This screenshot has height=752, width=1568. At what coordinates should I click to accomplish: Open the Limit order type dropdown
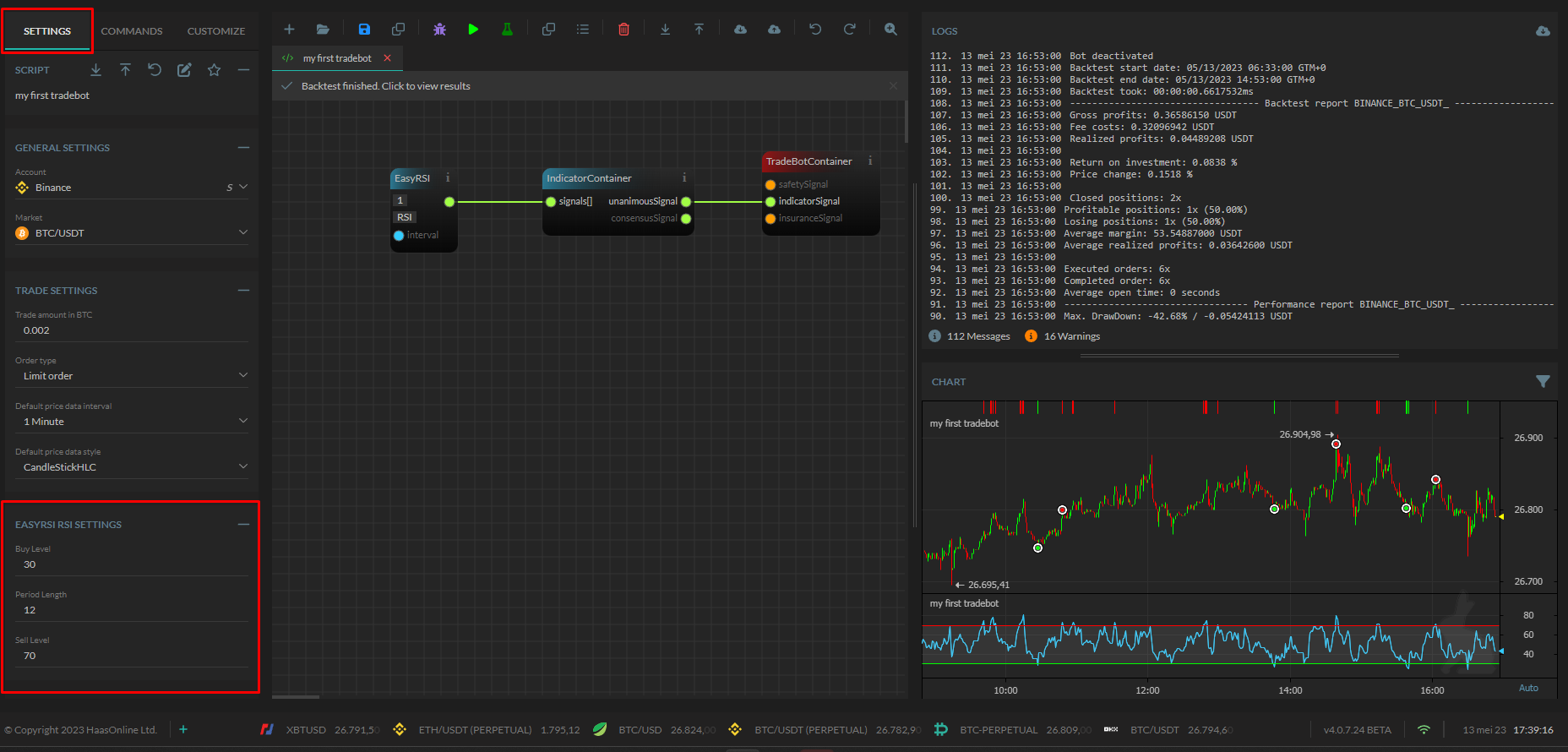132,376
